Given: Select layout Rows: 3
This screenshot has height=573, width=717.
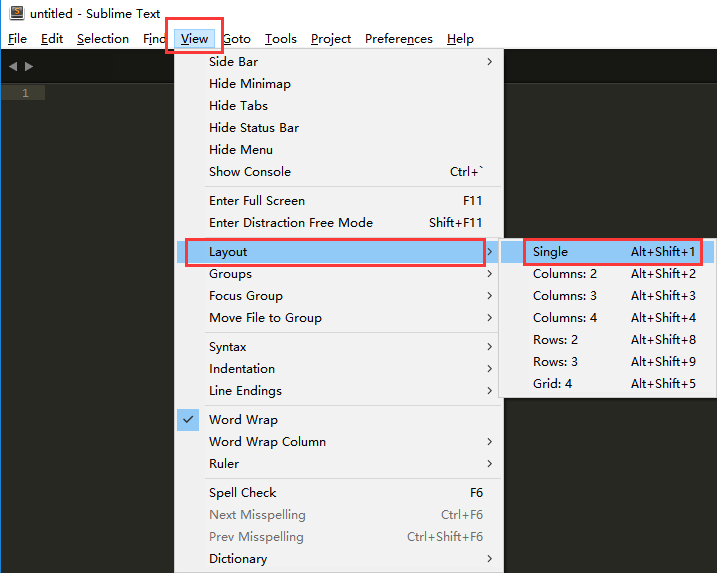Looking at the screenshot, I should point(607,362).
